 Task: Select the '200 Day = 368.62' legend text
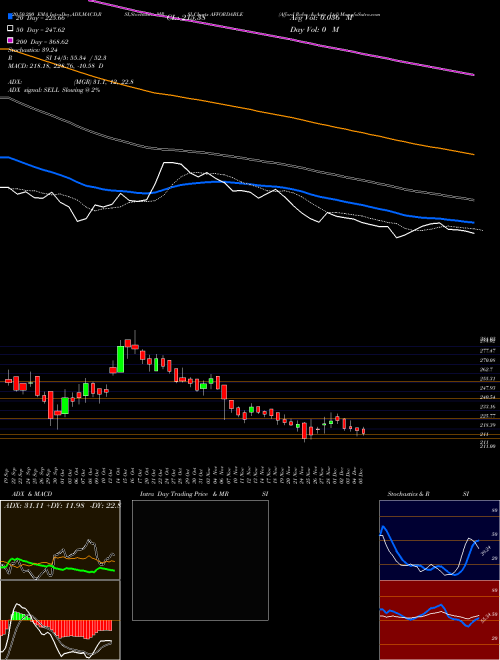(x=43, y=42)
